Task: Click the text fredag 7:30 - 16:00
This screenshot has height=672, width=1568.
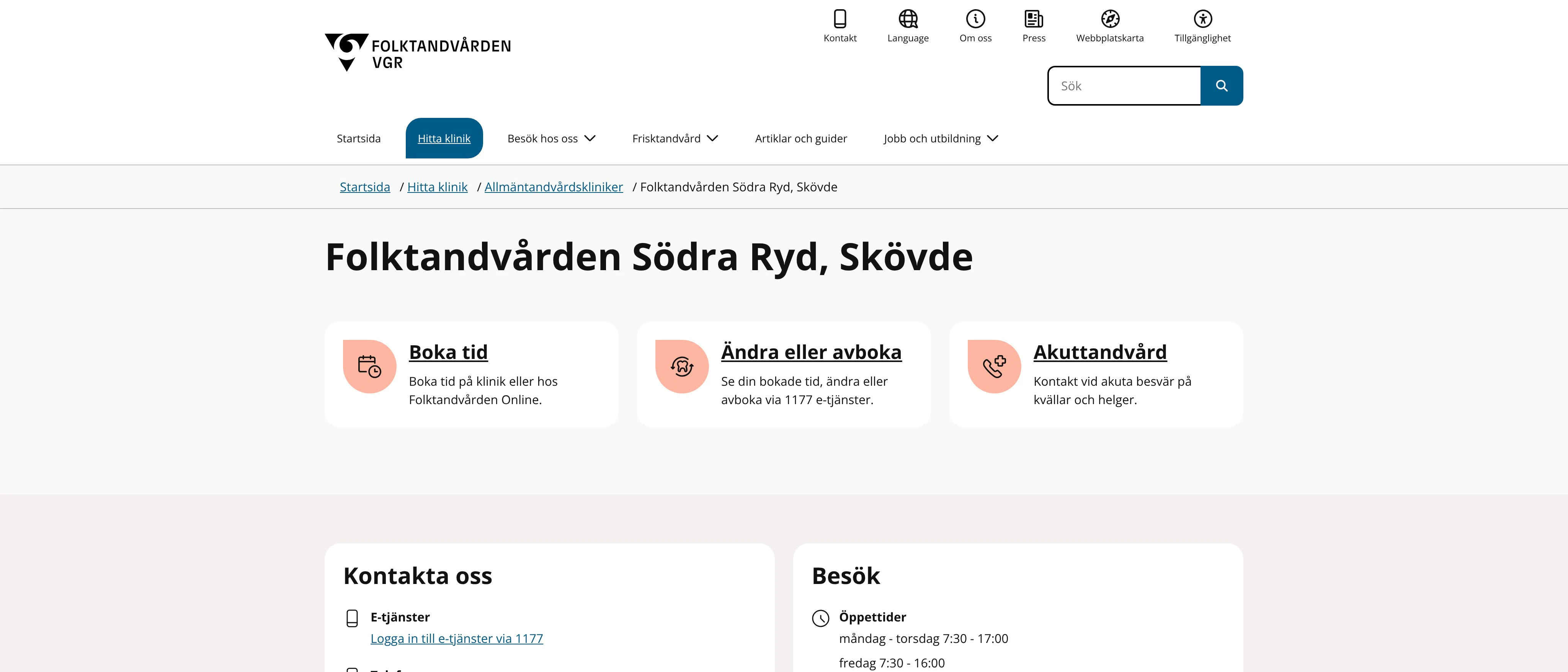Action: 892,664
